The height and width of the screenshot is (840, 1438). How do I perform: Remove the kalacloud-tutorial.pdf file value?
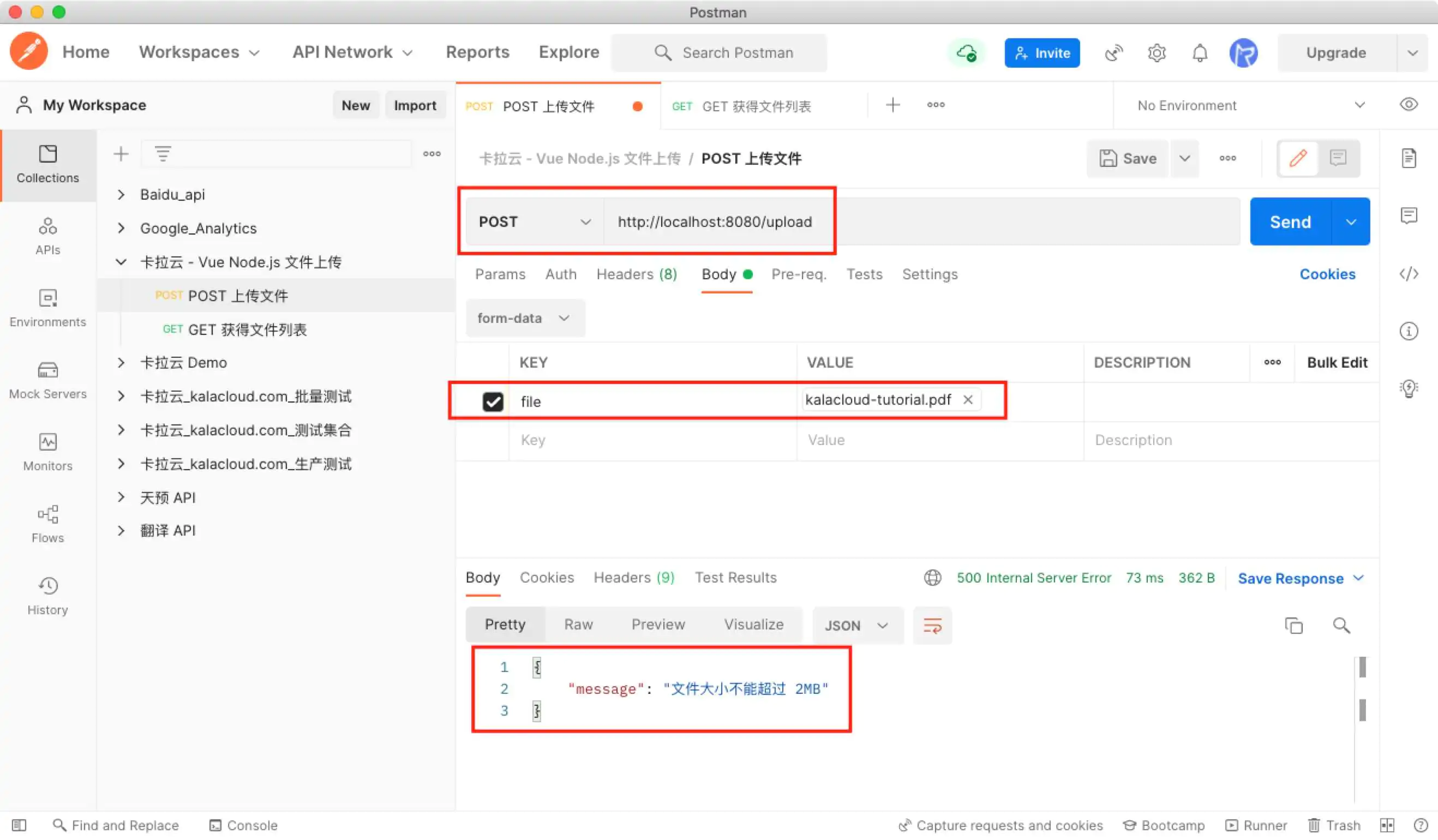pos(967,399)
